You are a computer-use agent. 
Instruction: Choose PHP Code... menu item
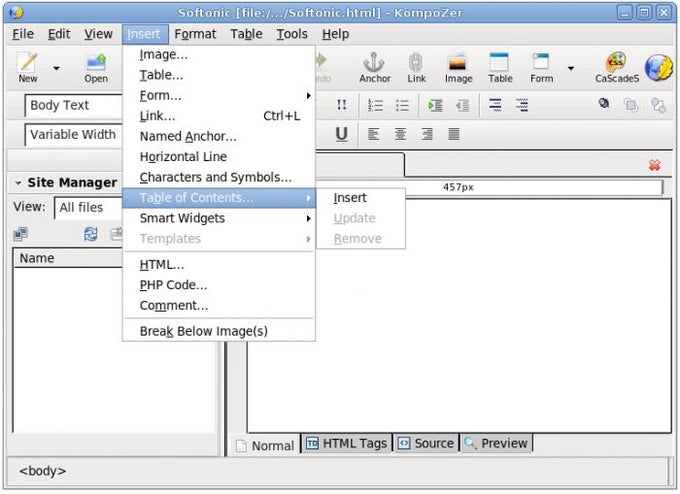219,285
